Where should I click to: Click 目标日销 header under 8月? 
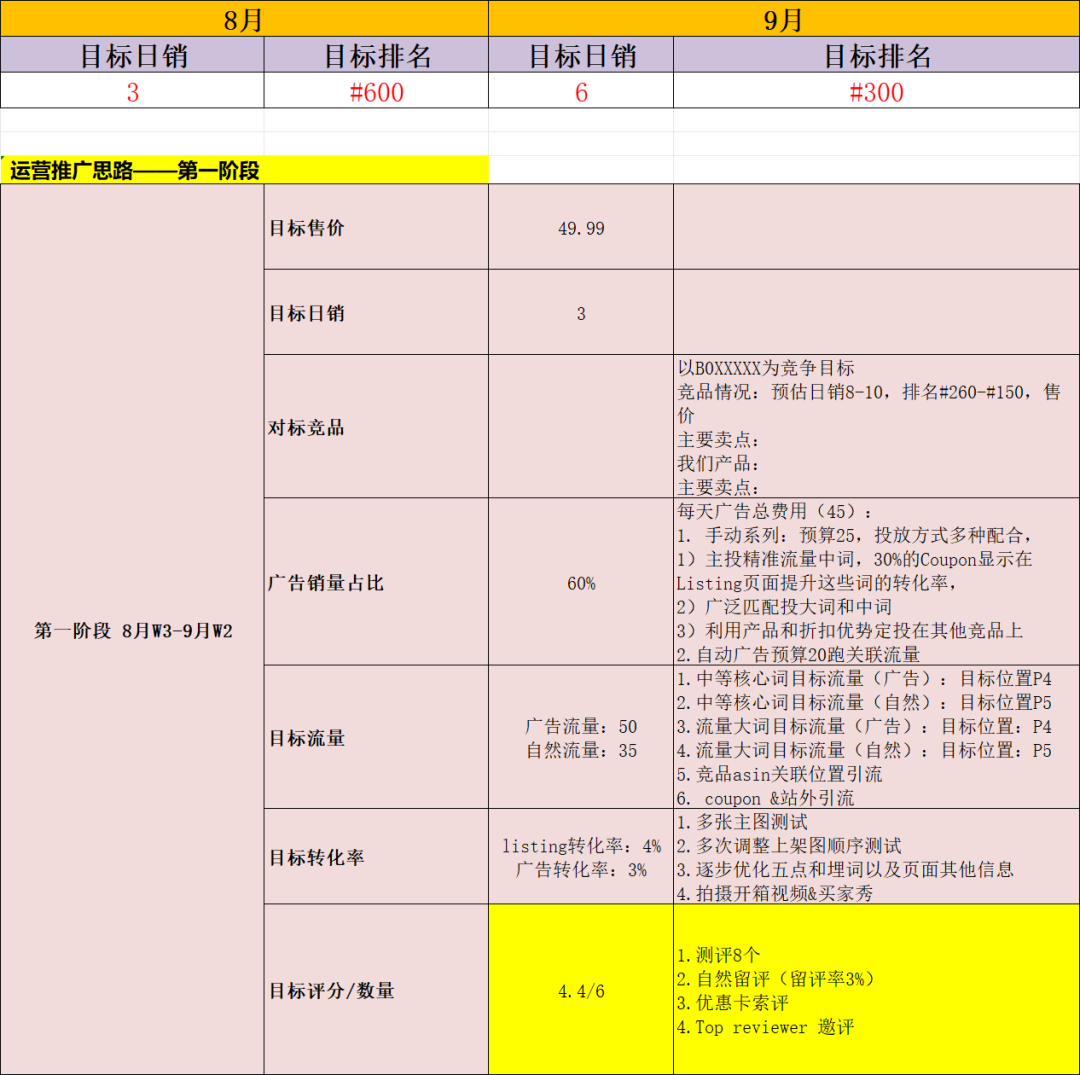coord(132,54)
